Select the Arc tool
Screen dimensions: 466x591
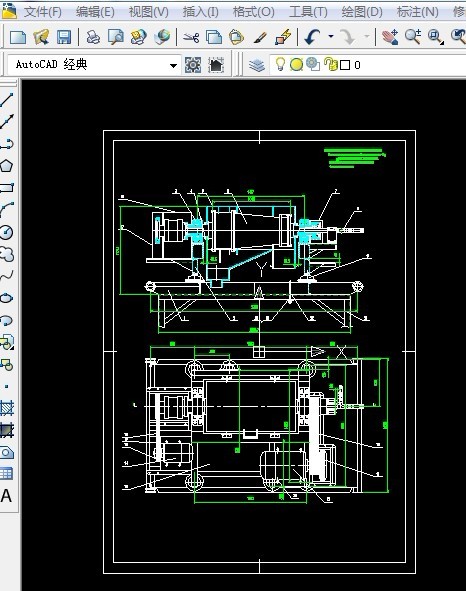pos(7,210)
